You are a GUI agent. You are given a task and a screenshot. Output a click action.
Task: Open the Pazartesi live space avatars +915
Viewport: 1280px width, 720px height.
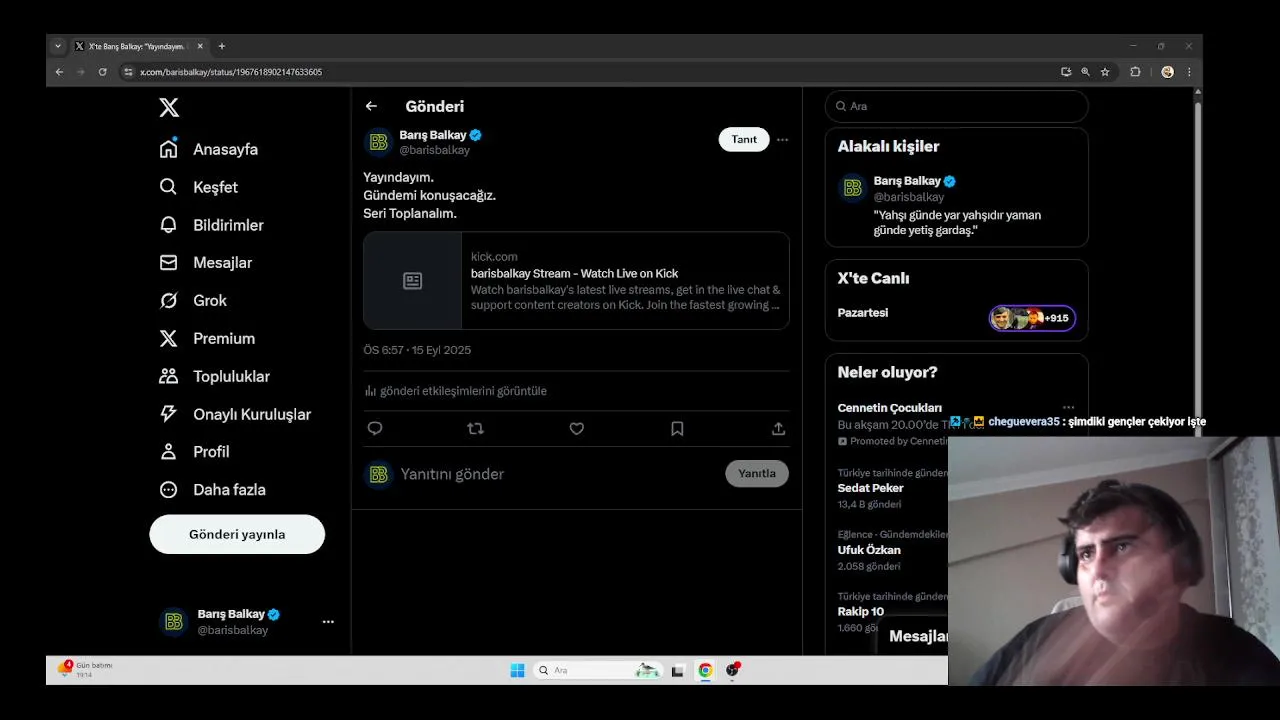[x=1032, y=318]
